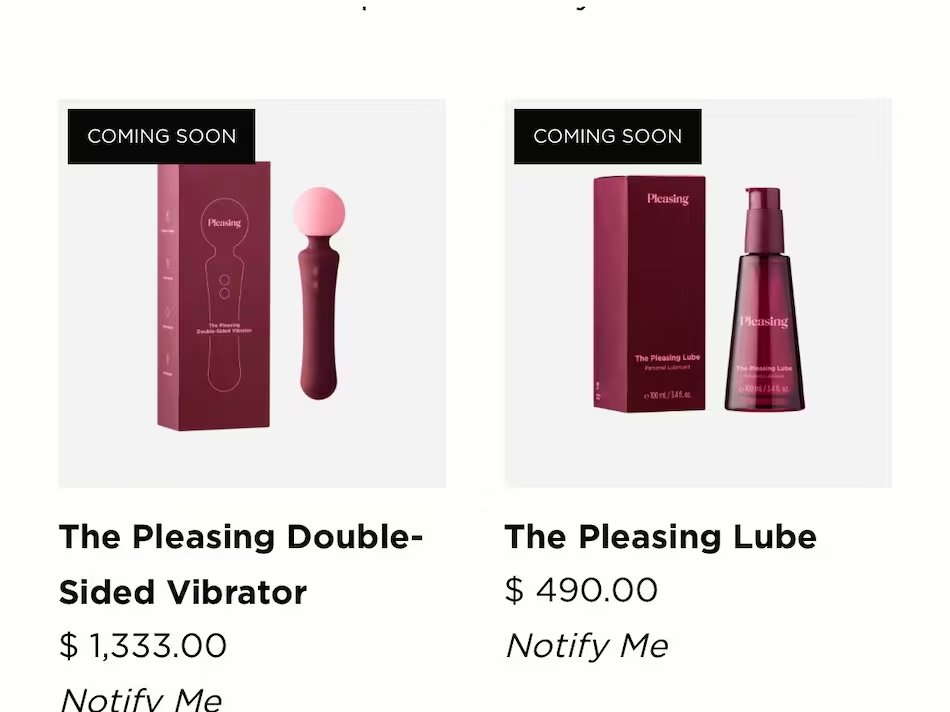Click the Pleasing logo on the bottle

click(764, 321)
